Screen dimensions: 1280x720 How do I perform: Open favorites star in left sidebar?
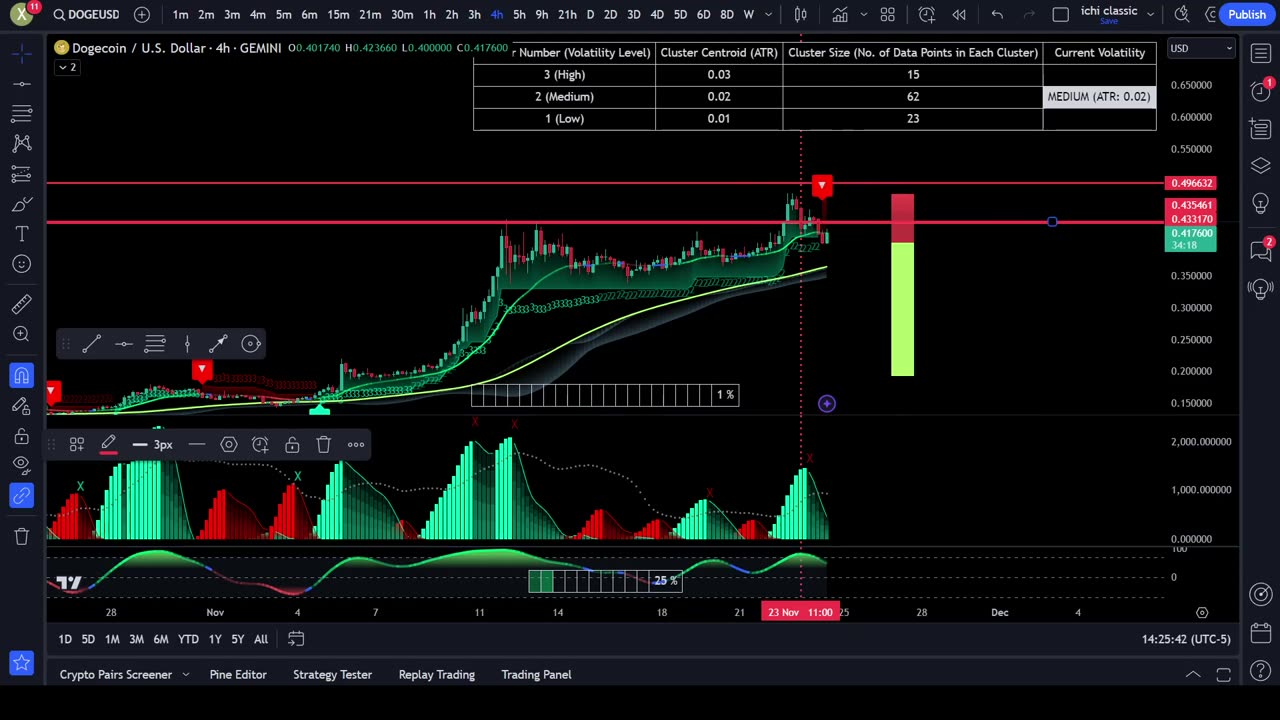point(21,662)
